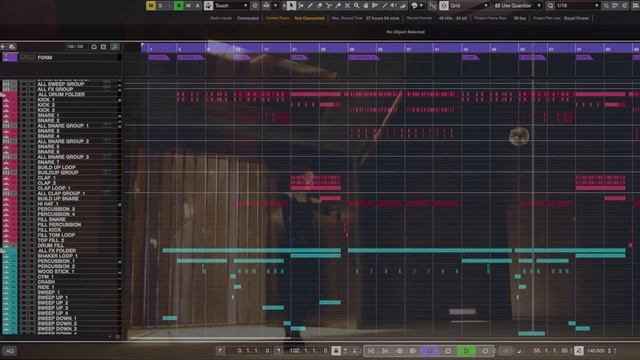Select the Zoom magnifier tool
Image resolution: width=640 pixels, height=360 pixels.
pyautogui.click(x=357, y=5)
